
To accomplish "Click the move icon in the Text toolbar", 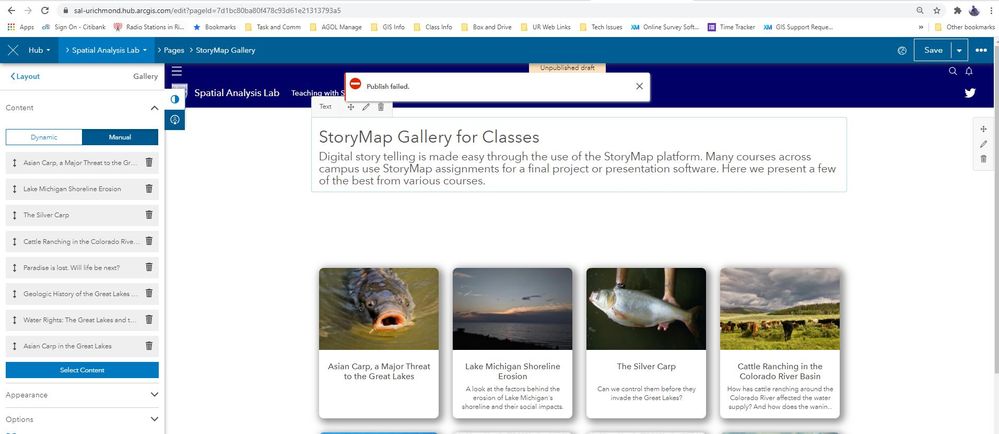I will tap(350, 107).
